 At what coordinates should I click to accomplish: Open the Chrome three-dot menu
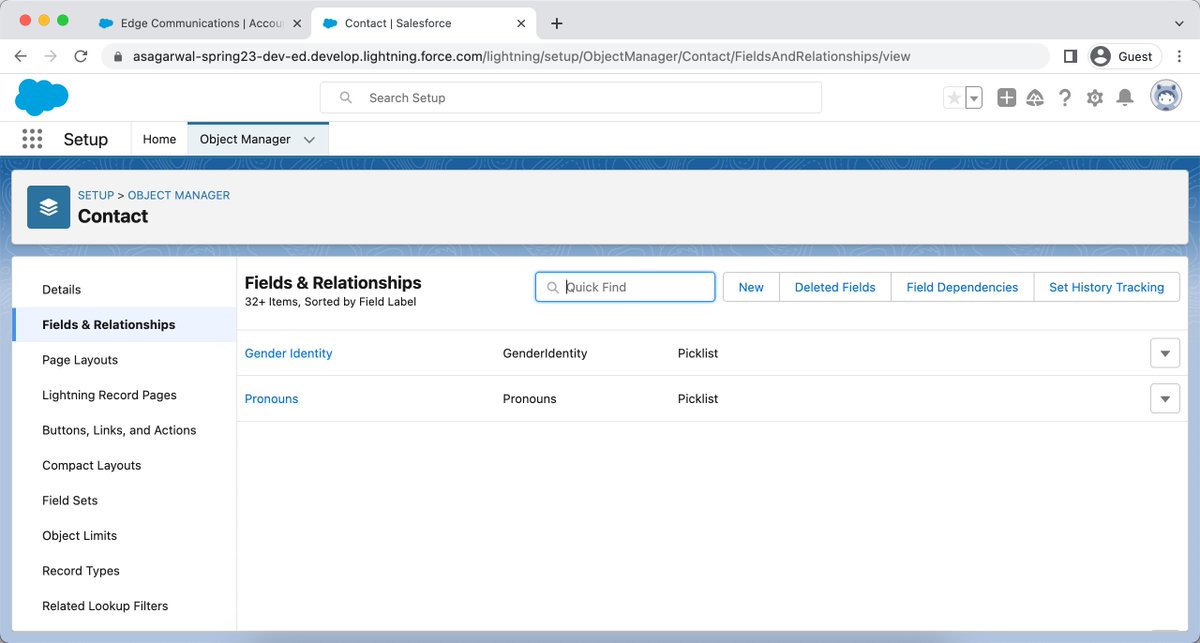(1178, 56)
